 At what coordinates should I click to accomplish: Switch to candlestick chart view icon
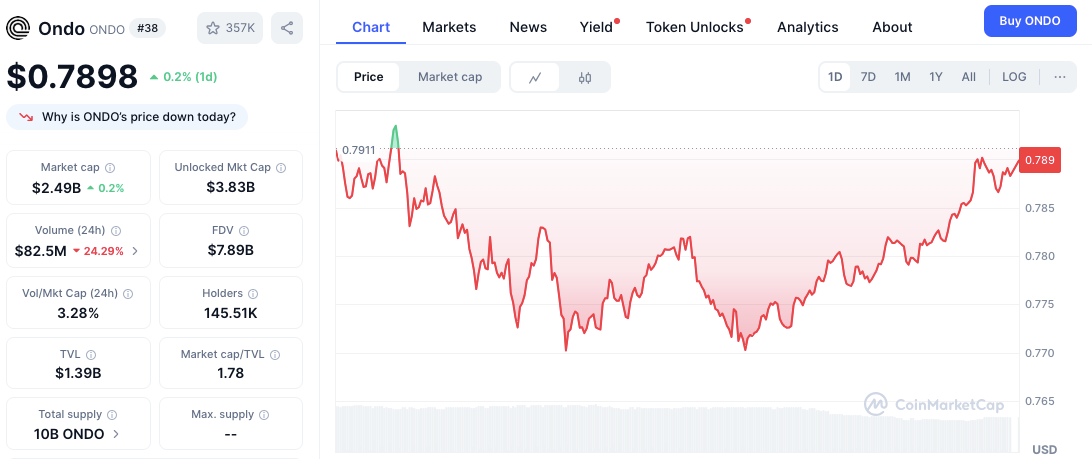pyautogui.click(x=585, y=77)
